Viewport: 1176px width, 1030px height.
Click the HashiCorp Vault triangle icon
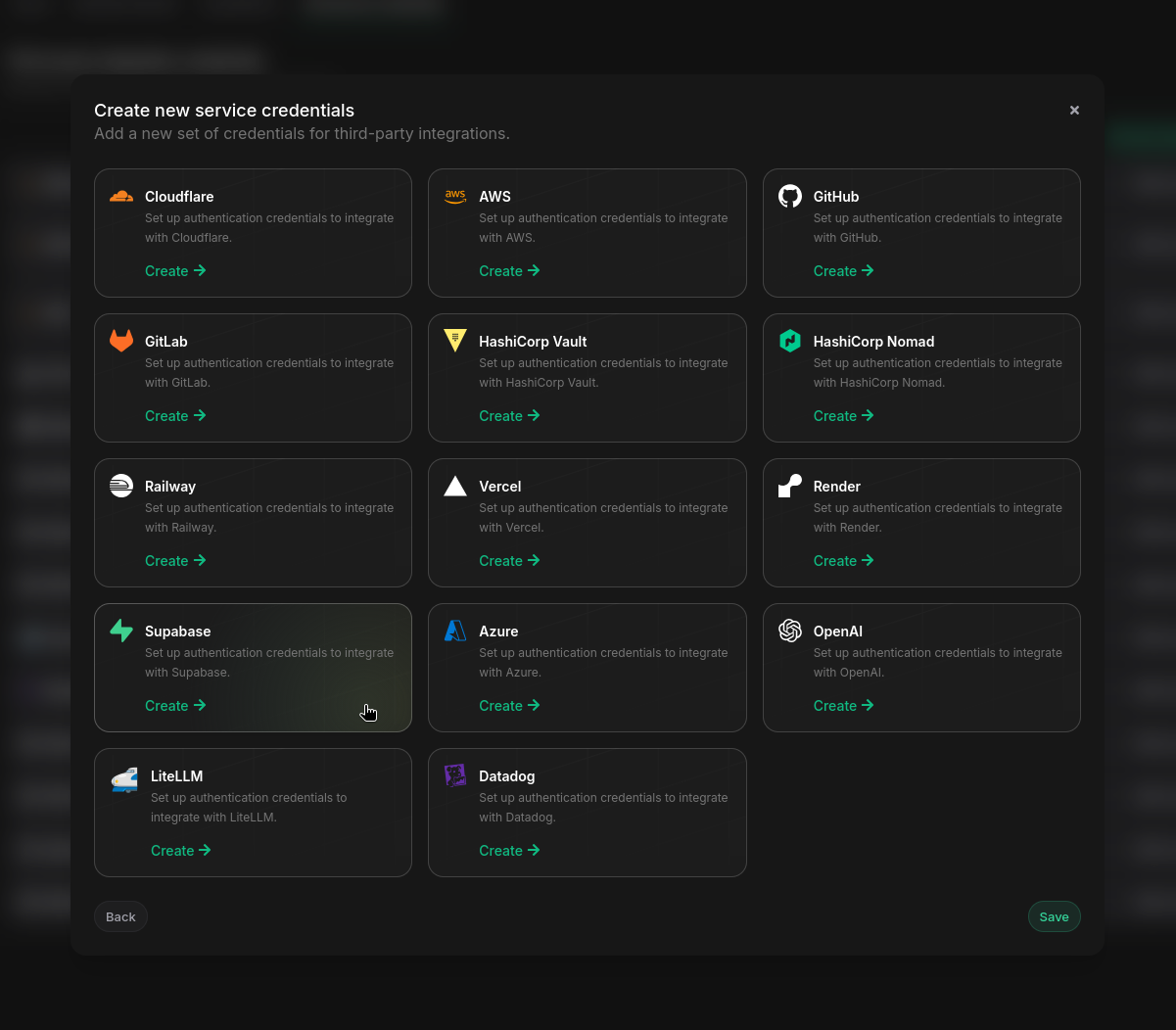click(x=455, y=341)
